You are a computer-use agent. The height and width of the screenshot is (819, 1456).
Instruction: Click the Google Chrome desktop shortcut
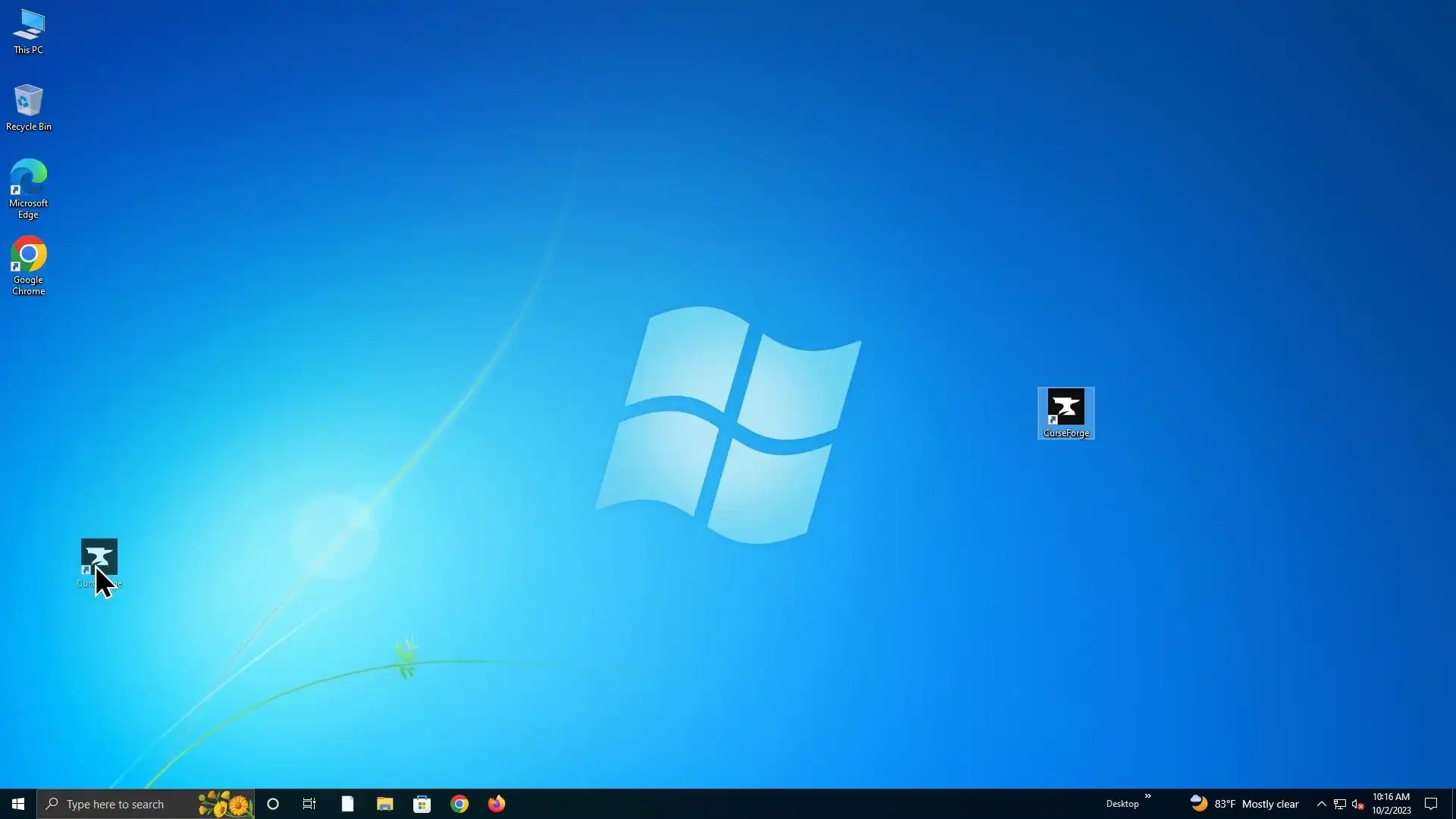[x=28, y=264]
